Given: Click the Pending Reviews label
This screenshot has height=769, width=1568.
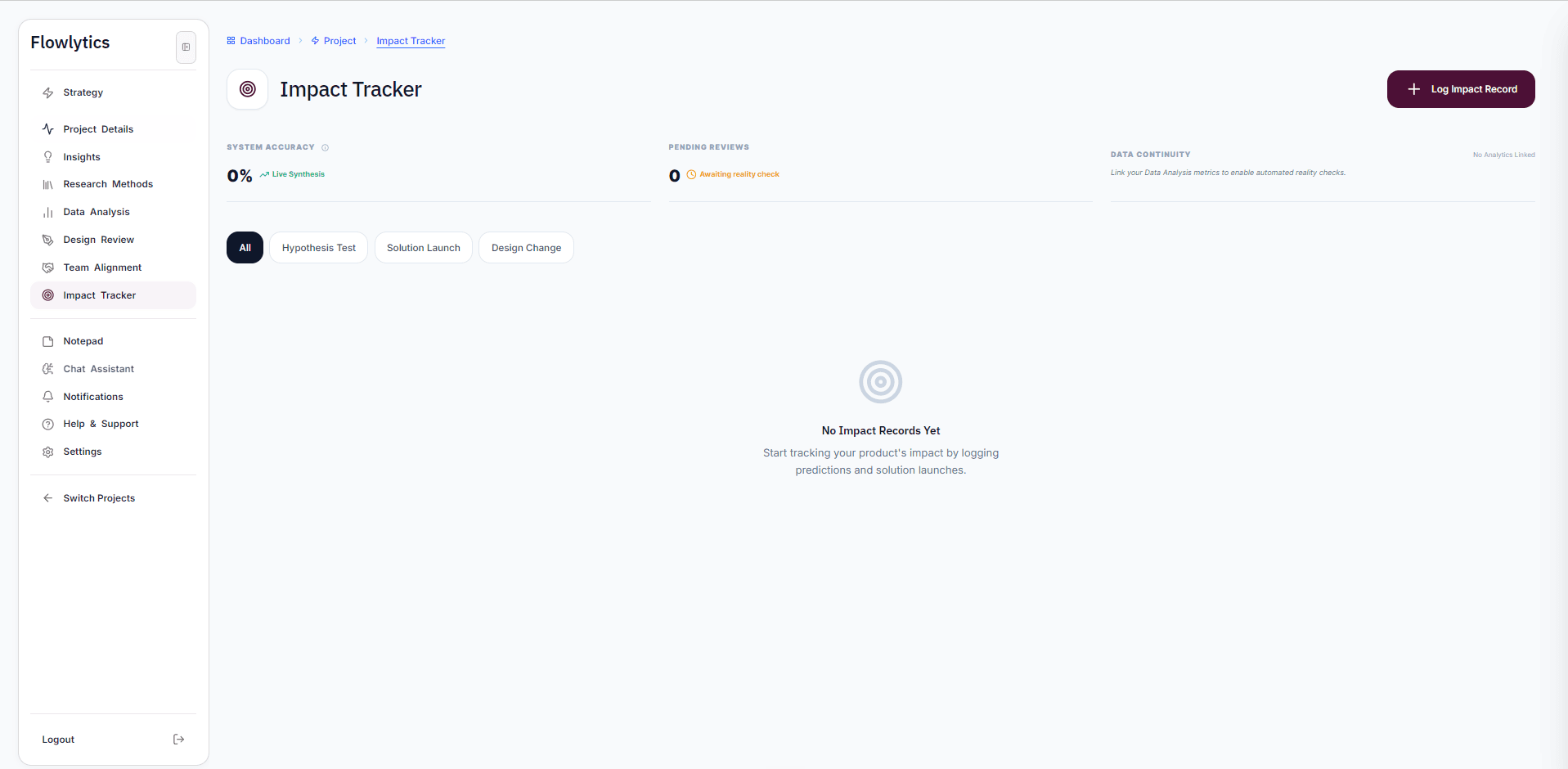Looking at the screenshot, I should point(708,147).
